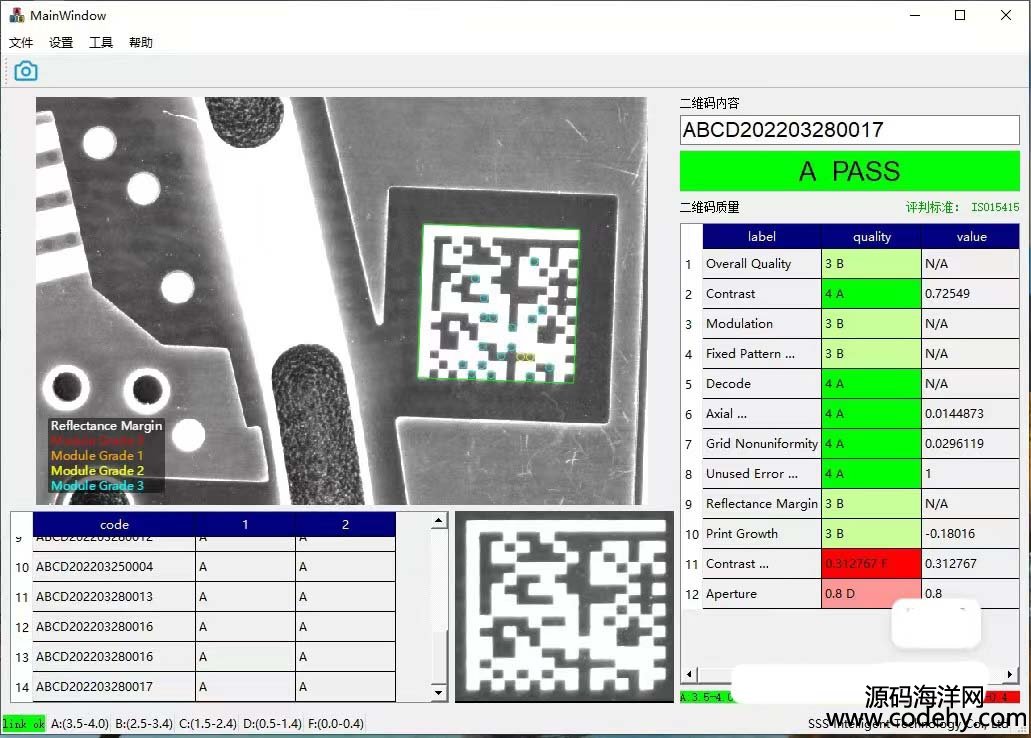Click the value column header
Screen dimensions: 1031x738
tap(971, 237)
